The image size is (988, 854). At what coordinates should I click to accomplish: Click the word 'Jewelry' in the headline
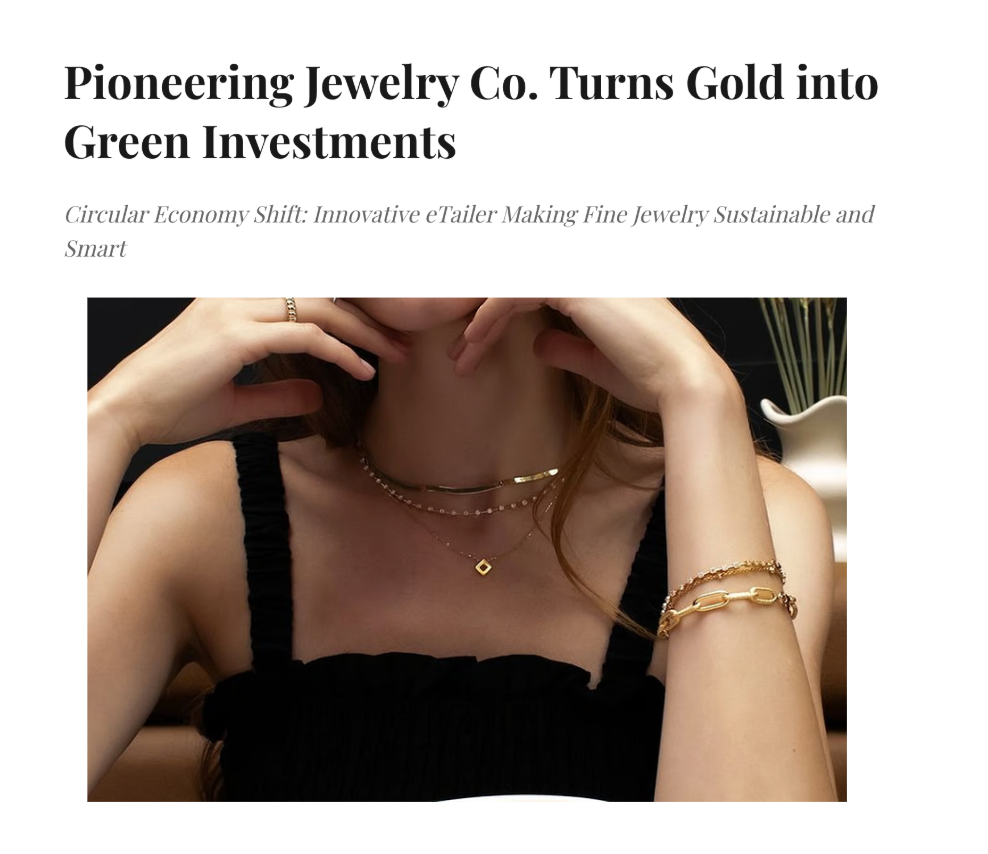(x=380, y=84)
